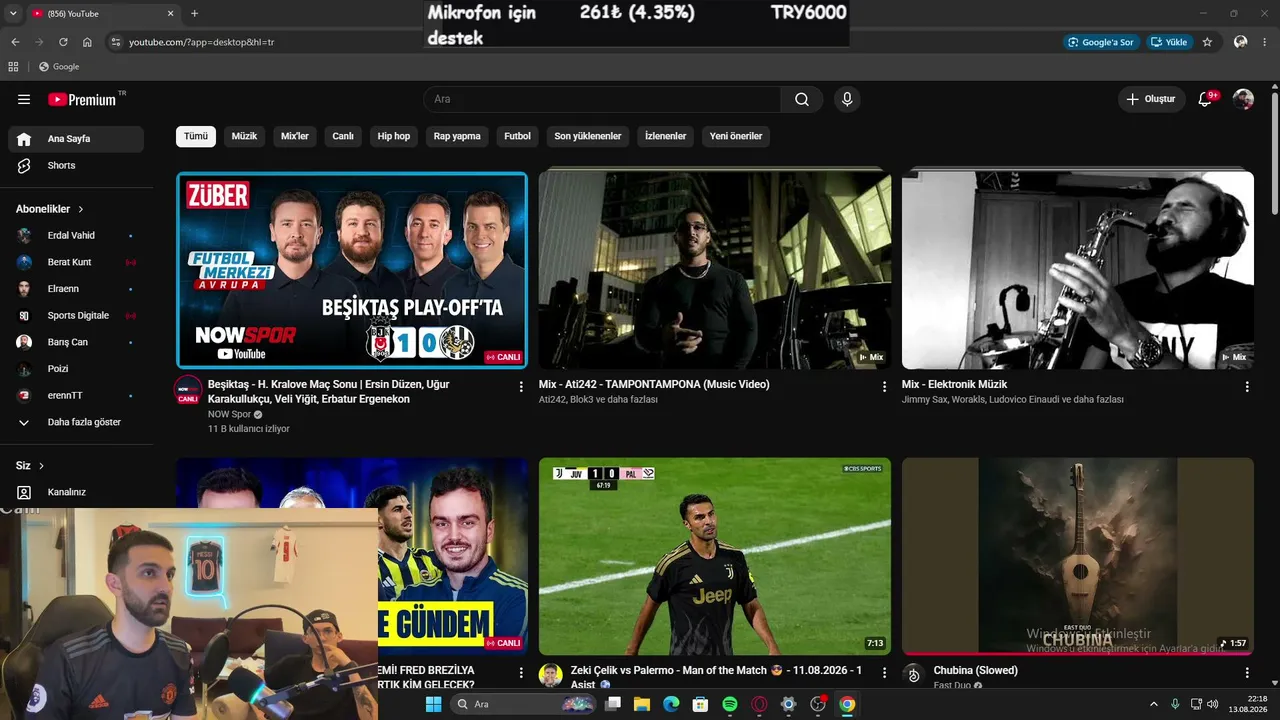Open the Chrome apps grid shortcut
This screenshot has width=1280, height=720.
pos(13,67)
